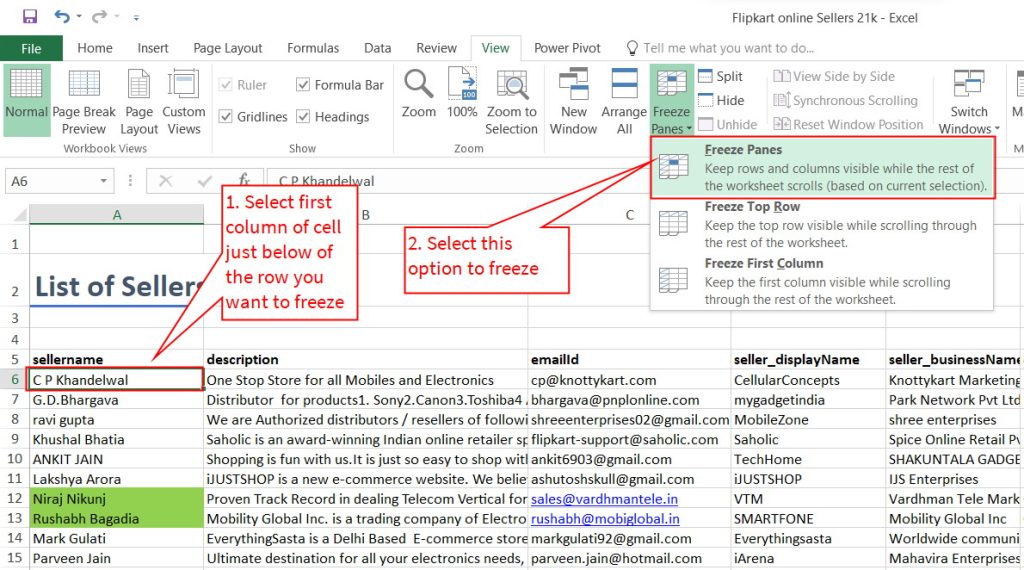Screen dimensions: 1024x570
Task: Select the Rushabh Bagadia green cell
Action: 116,518
